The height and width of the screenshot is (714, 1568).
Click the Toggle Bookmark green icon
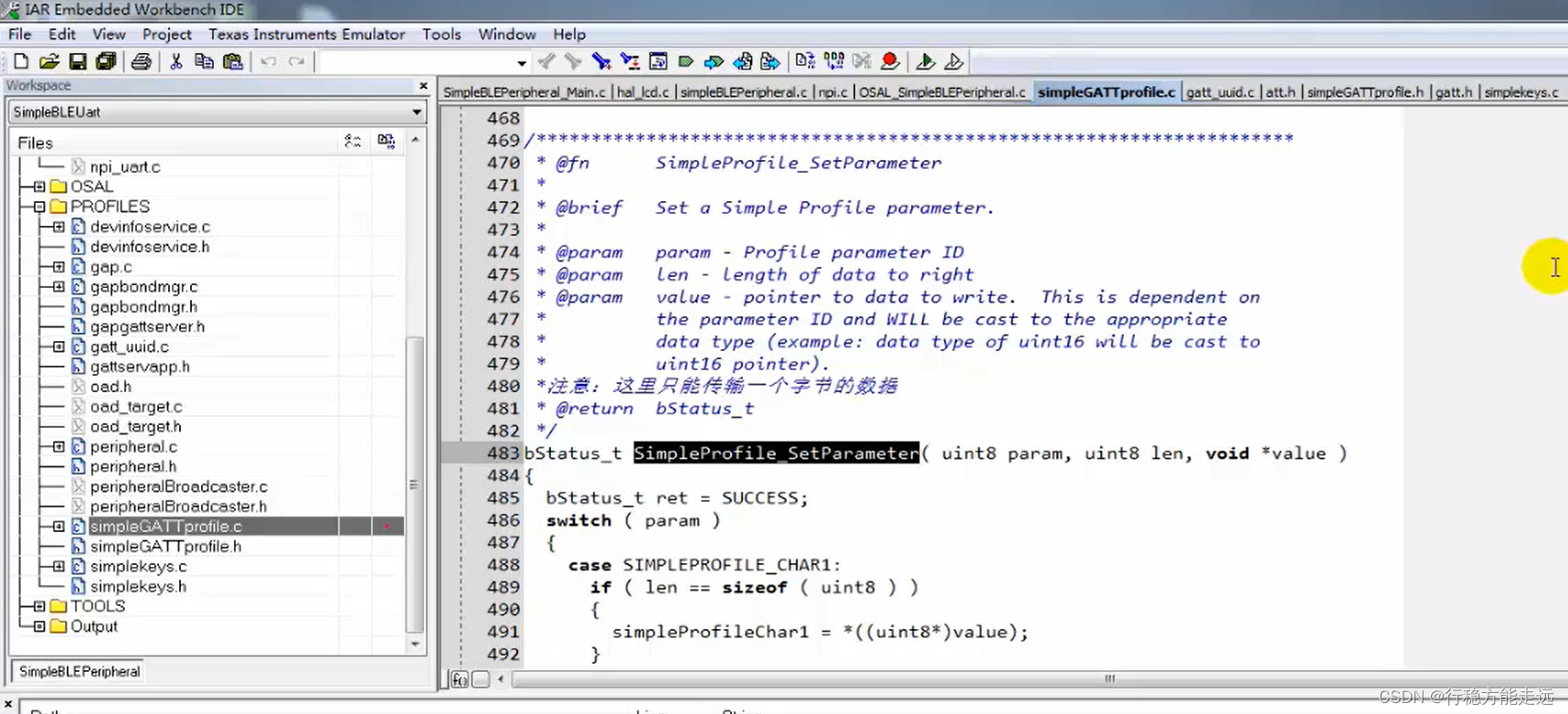pyautogui.click(x=685, y=61)
